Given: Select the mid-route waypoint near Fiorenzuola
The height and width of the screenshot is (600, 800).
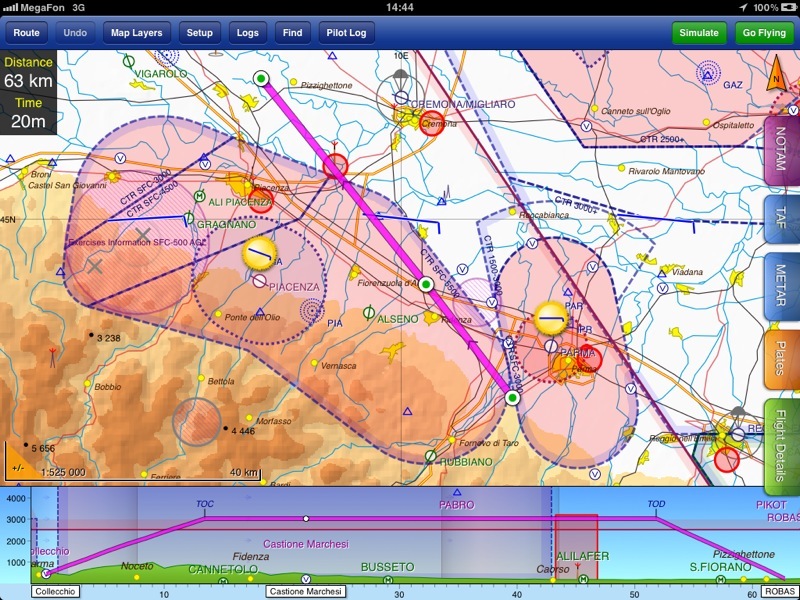Looking at the screenshot, I should tap(426, 285).
